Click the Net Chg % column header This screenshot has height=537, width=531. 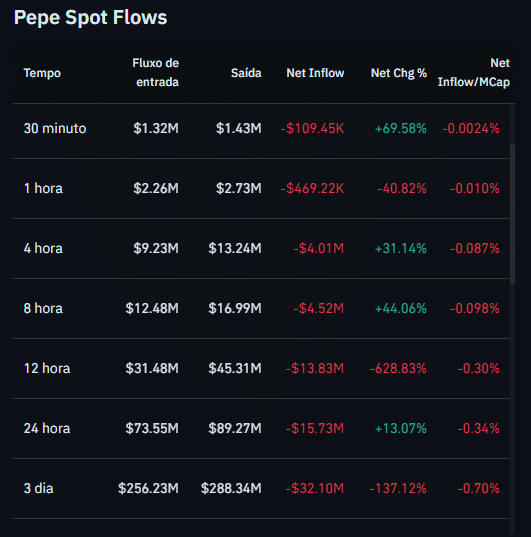click(399, 73)
